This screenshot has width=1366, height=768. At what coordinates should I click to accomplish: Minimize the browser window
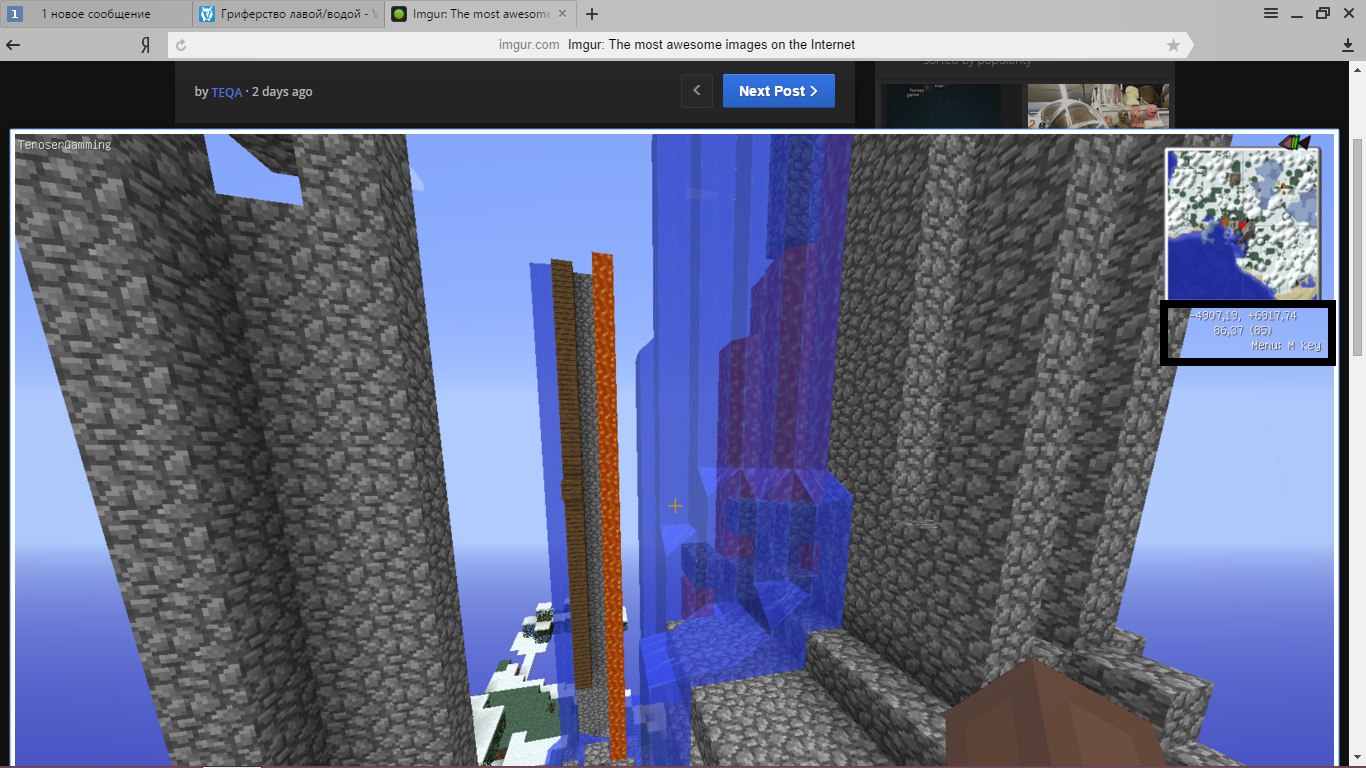click(1297, 14)
